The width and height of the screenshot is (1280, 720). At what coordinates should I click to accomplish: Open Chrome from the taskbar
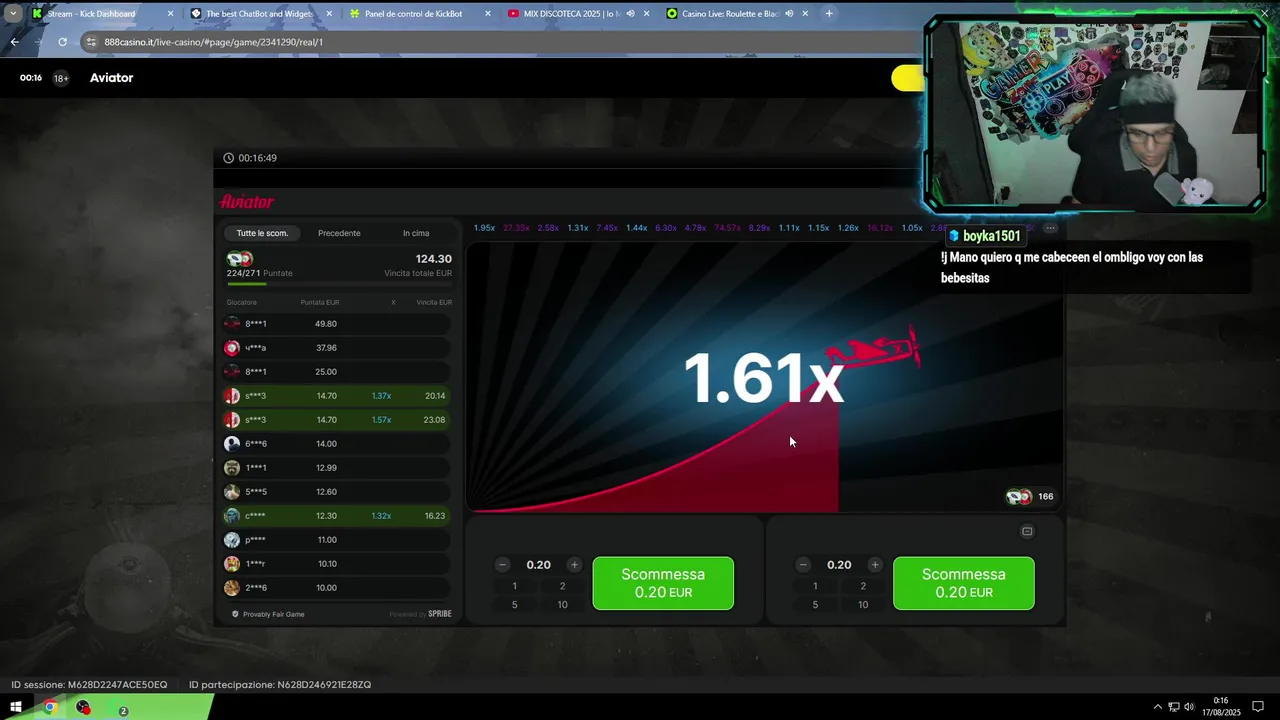(49, 708)
